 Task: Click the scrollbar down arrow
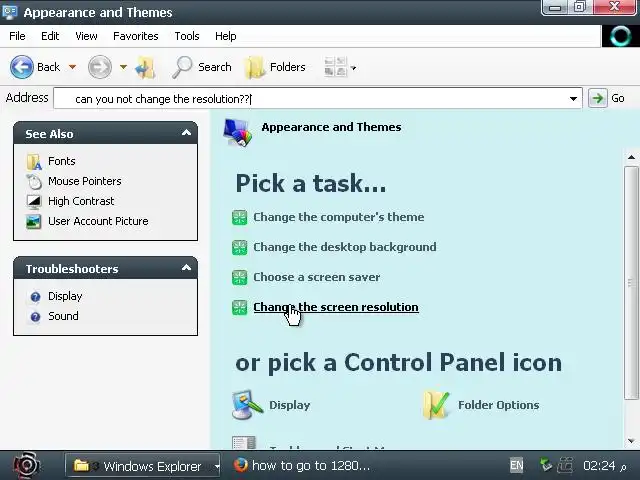click(x=631, y=441)
